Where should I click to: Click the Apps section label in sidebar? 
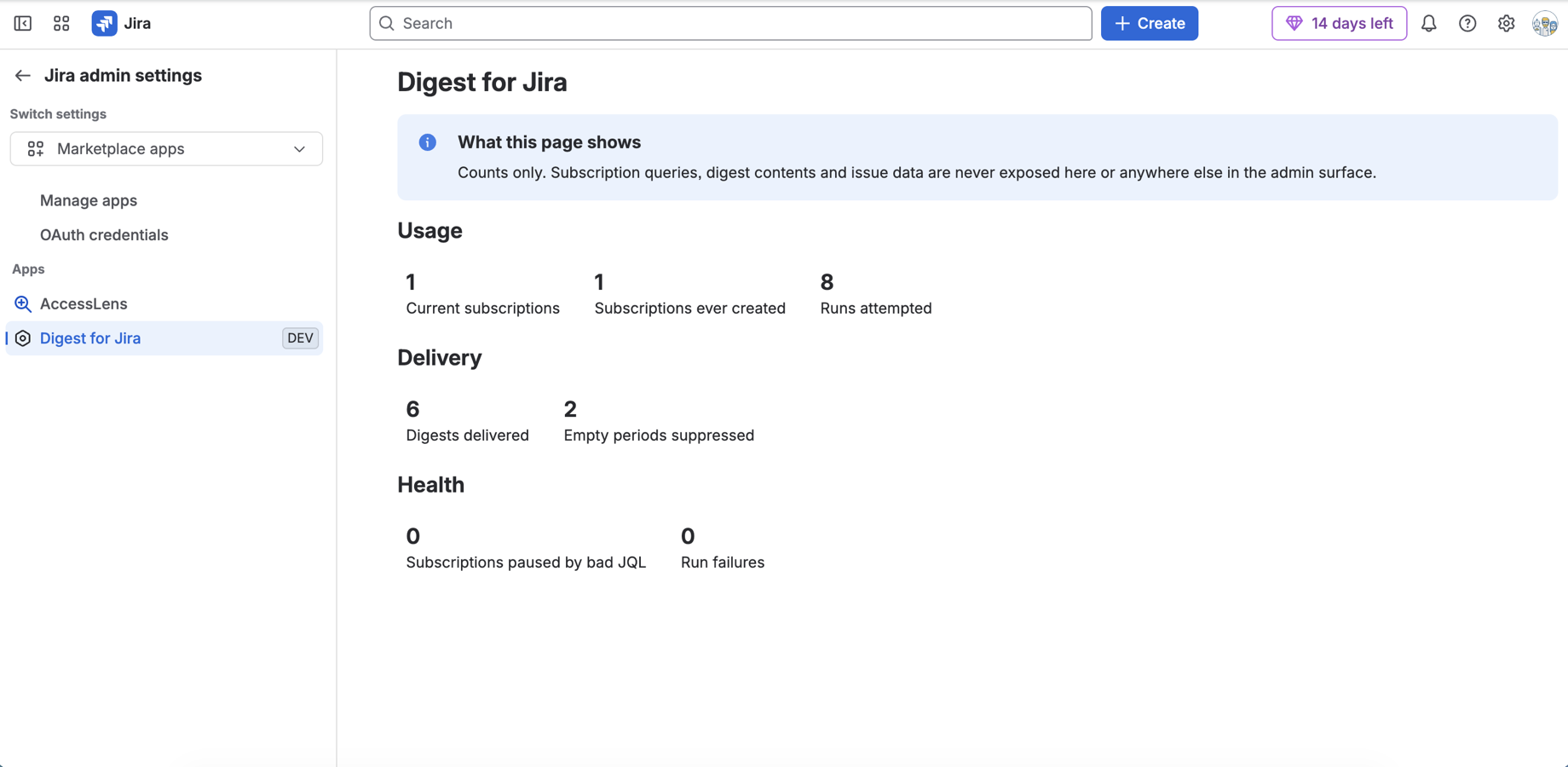28,269
